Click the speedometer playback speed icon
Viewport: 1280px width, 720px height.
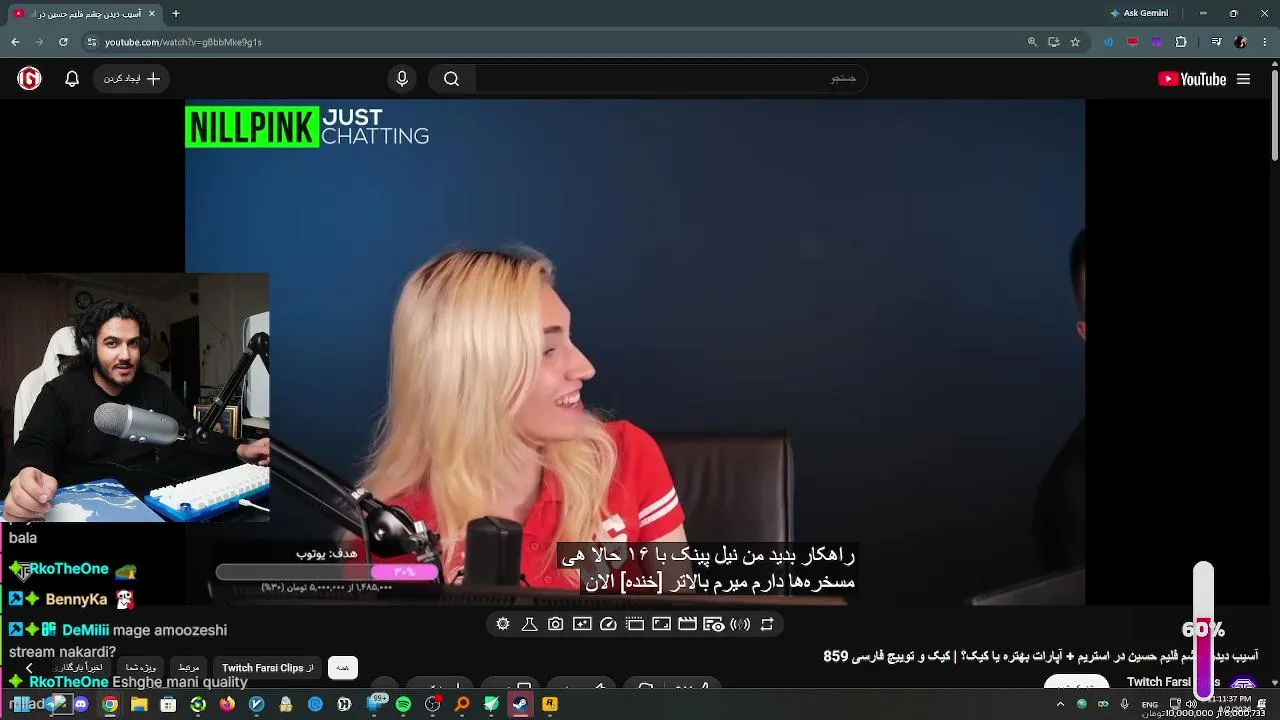click(608, 624)
